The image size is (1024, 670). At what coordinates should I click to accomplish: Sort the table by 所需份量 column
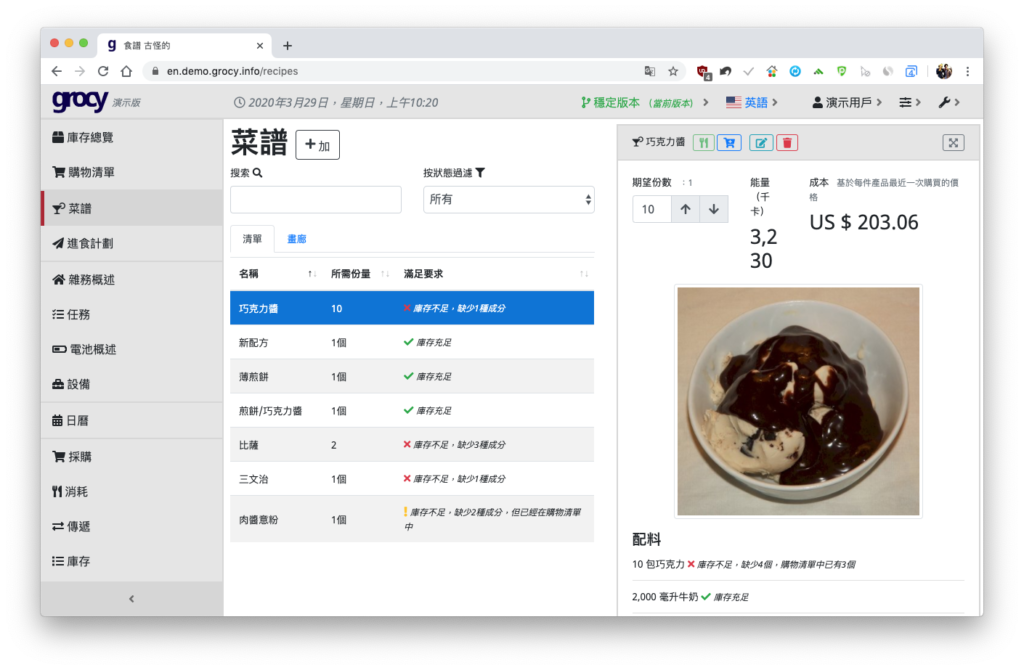coord(359,274)
